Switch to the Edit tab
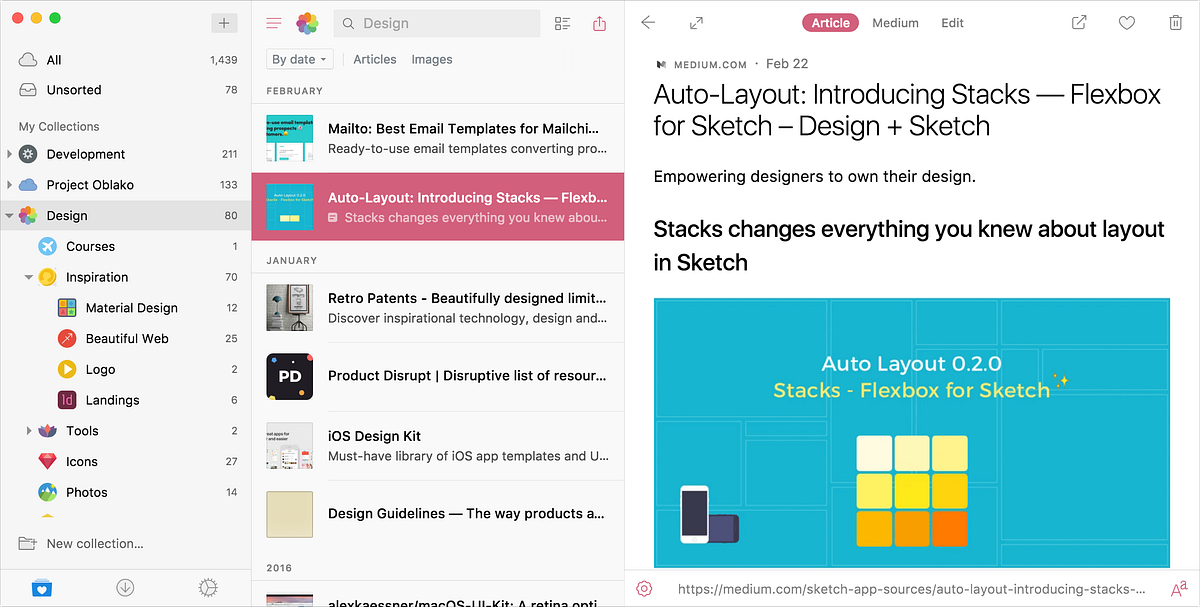Image resolution: width=1200 pixels, height=607 pixels. 953,22
